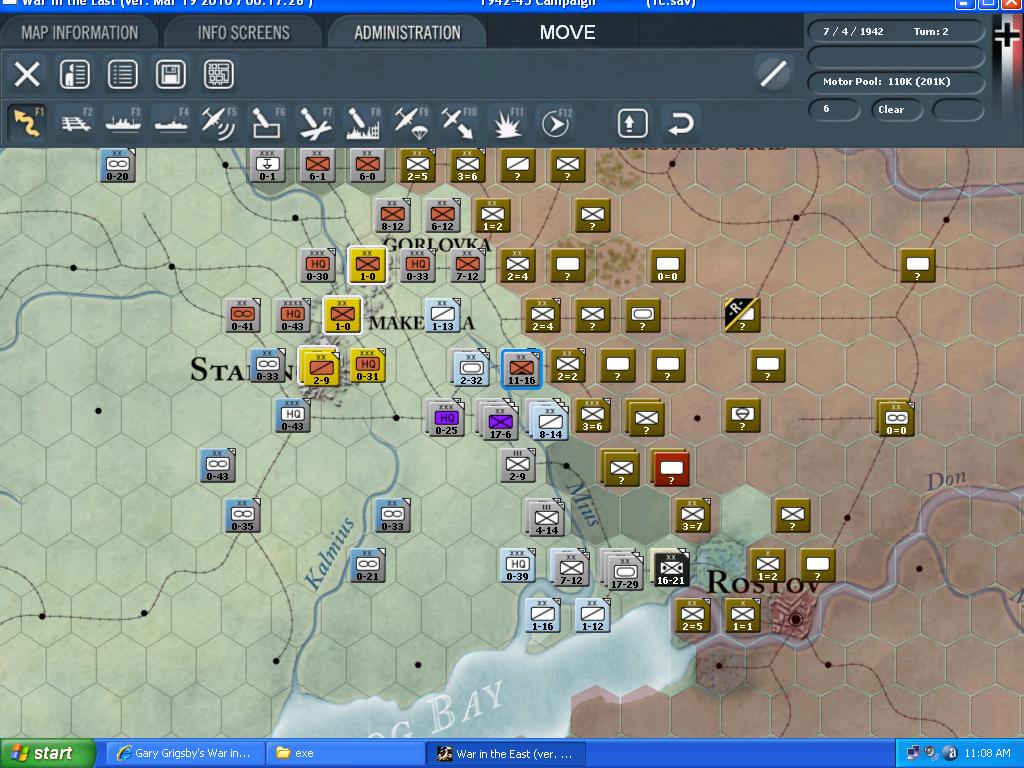Open the person with list preferences icon
1024x768 pixels.
pyautogui.click(x=74, y=74)
